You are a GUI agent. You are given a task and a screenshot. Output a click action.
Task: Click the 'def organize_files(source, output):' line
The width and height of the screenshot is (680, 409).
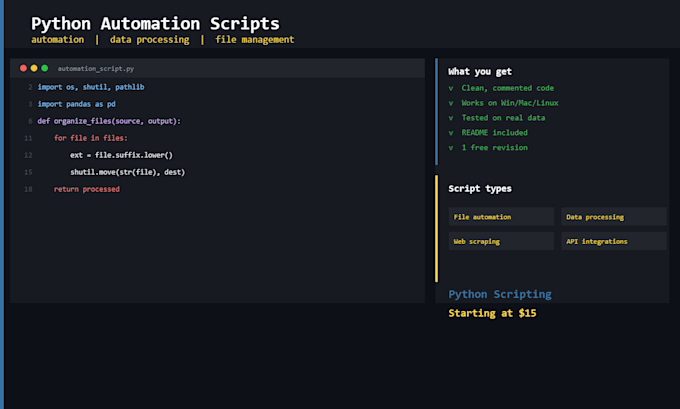109,121
